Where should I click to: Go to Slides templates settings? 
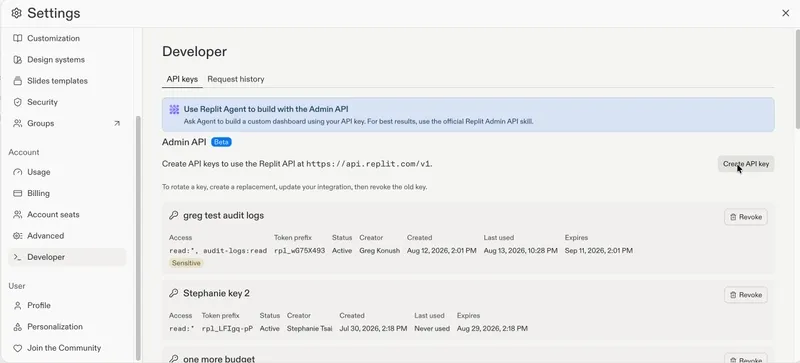[67, 81]
